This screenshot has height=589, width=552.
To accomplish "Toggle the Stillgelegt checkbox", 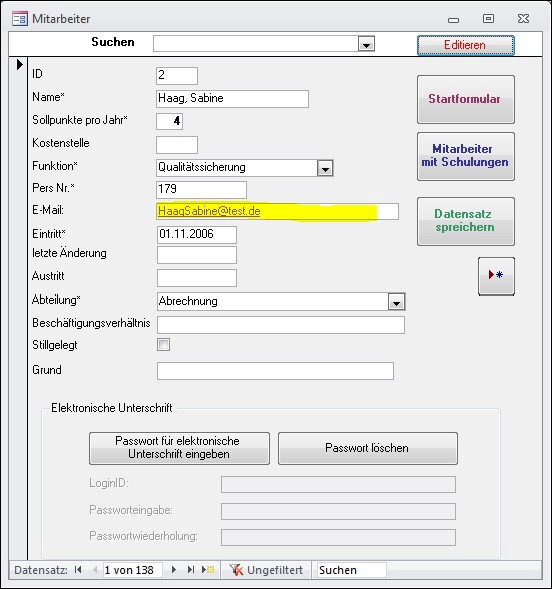I will click(163, 344).
